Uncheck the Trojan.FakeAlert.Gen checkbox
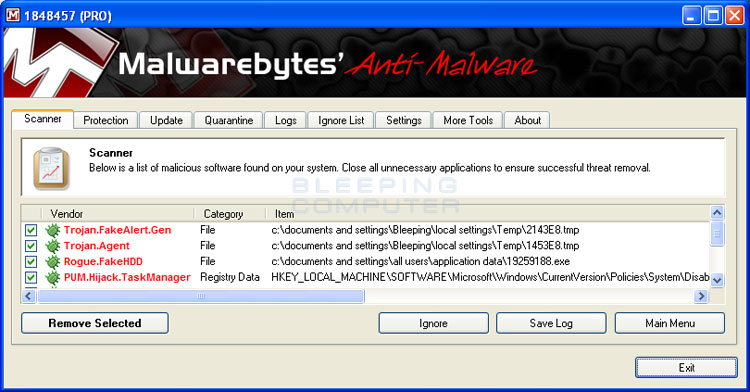Screen dimensions: 750x392 tap(31, 230)
